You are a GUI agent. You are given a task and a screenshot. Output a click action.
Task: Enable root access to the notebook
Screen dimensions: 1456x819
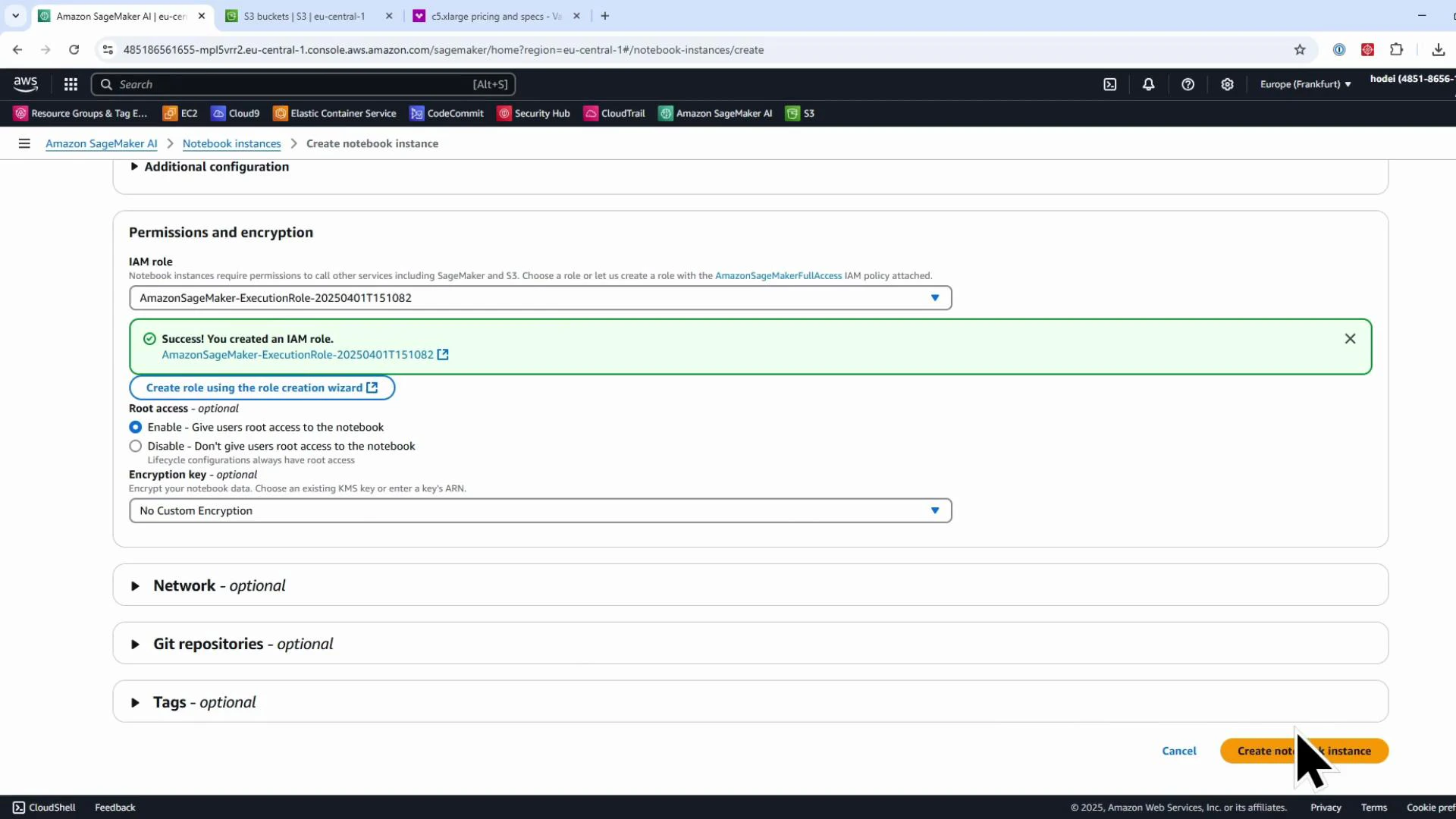pos(135,427)
